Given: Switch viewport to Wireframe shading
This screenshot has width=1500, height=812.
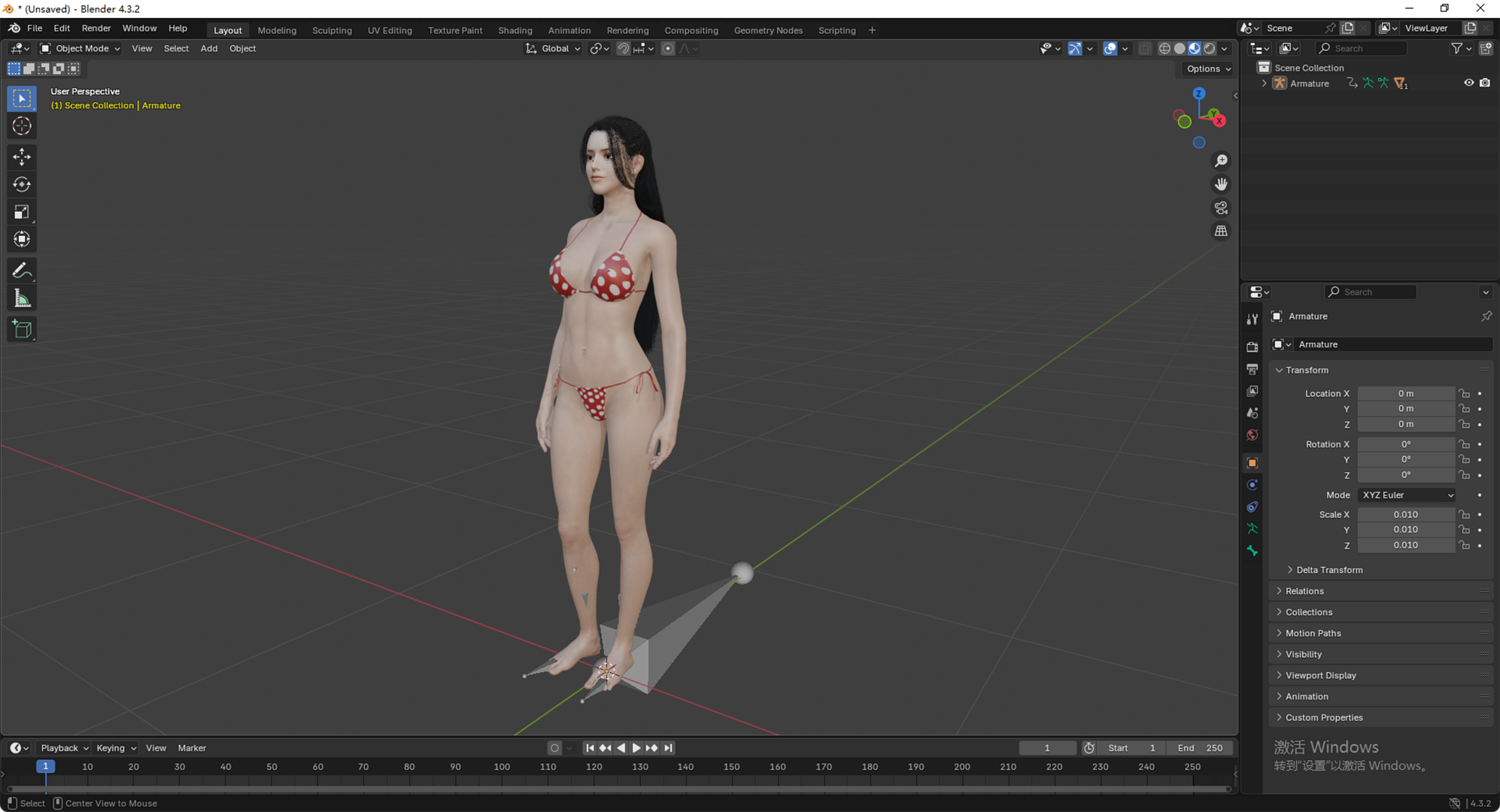Looking at the screenshot, I should pos(1165,48).
